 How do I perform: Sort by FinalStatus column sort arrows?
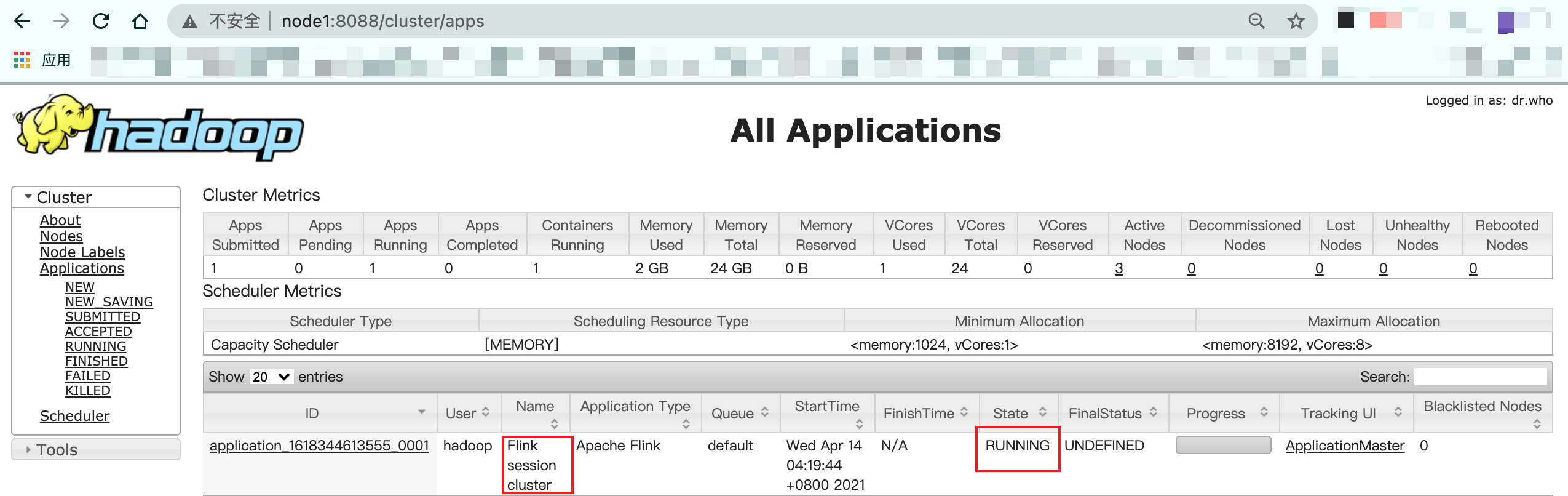click(x=1154, y=412)
